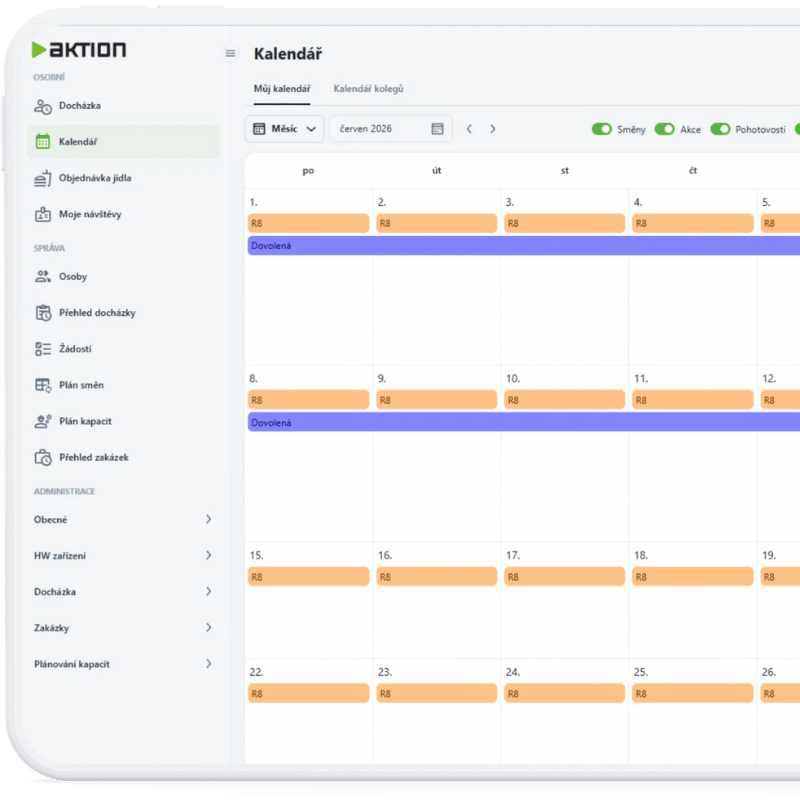Click R8 shift on day 1
Image resolution: width=800 pixels, height=800 pixels.
308,223
